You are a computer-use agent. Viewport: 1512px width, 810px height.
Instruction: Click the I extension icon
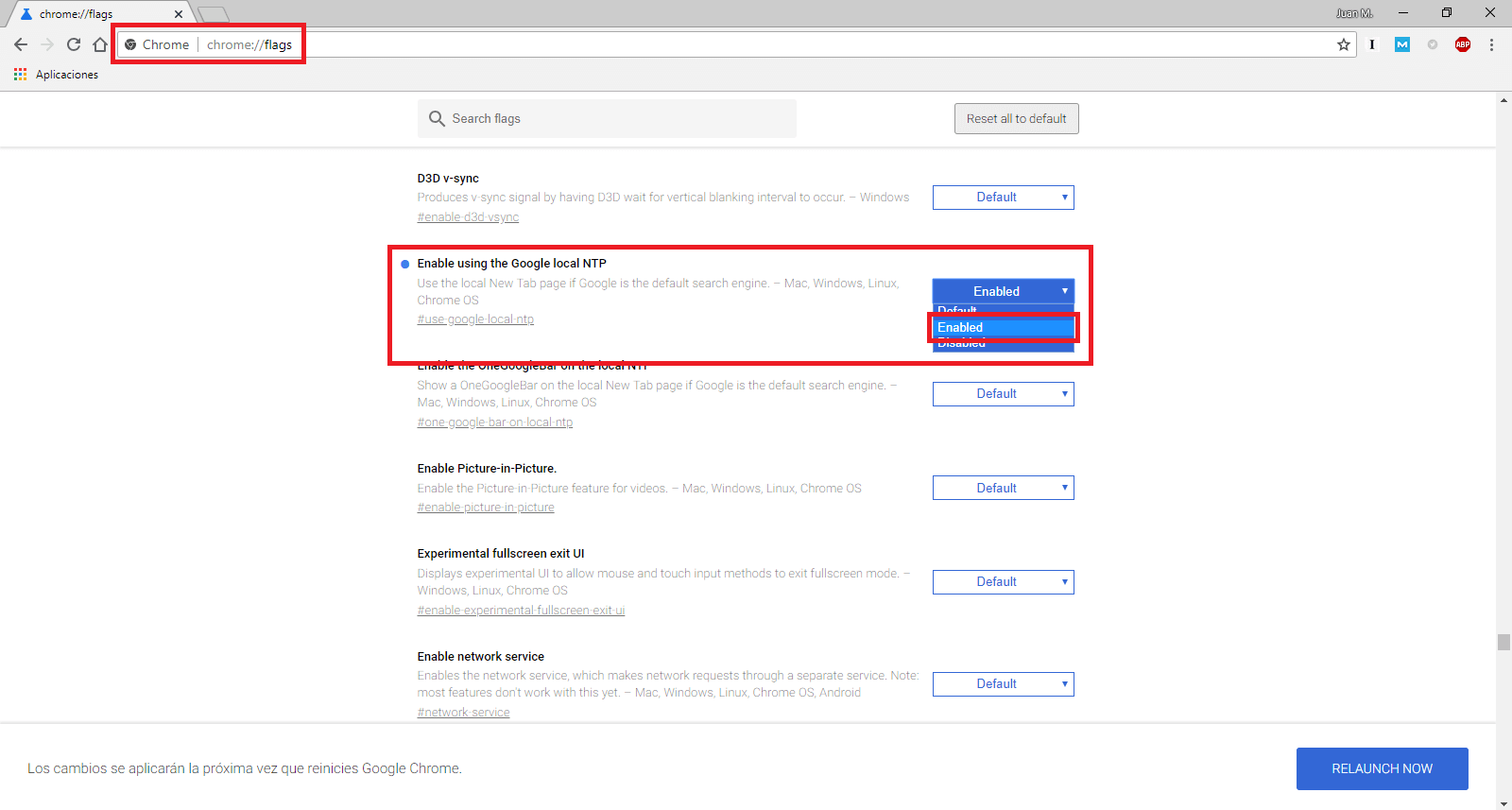tap(1372, 44)
